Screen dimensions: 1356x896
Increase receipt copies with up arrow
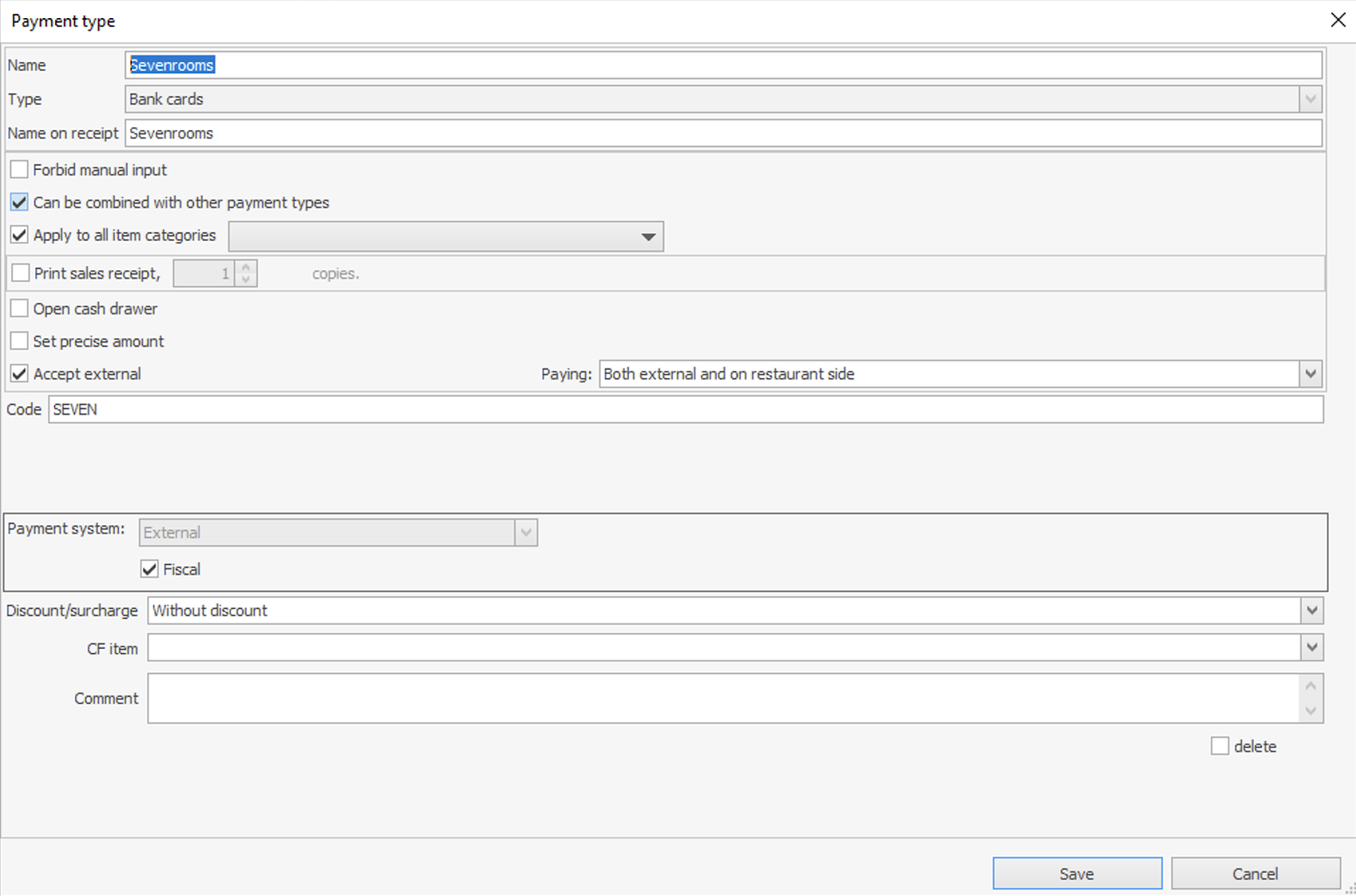246,267
